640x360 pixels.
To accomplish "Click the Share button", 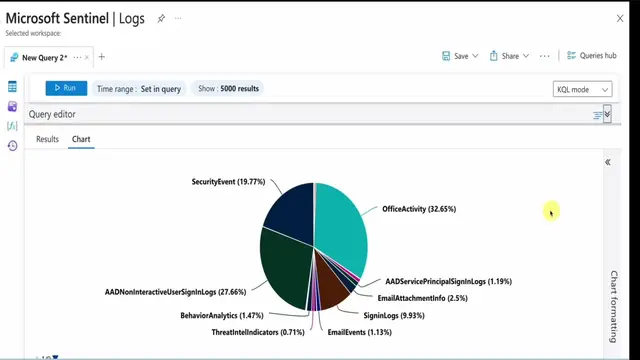I will [x=504, y=56].
